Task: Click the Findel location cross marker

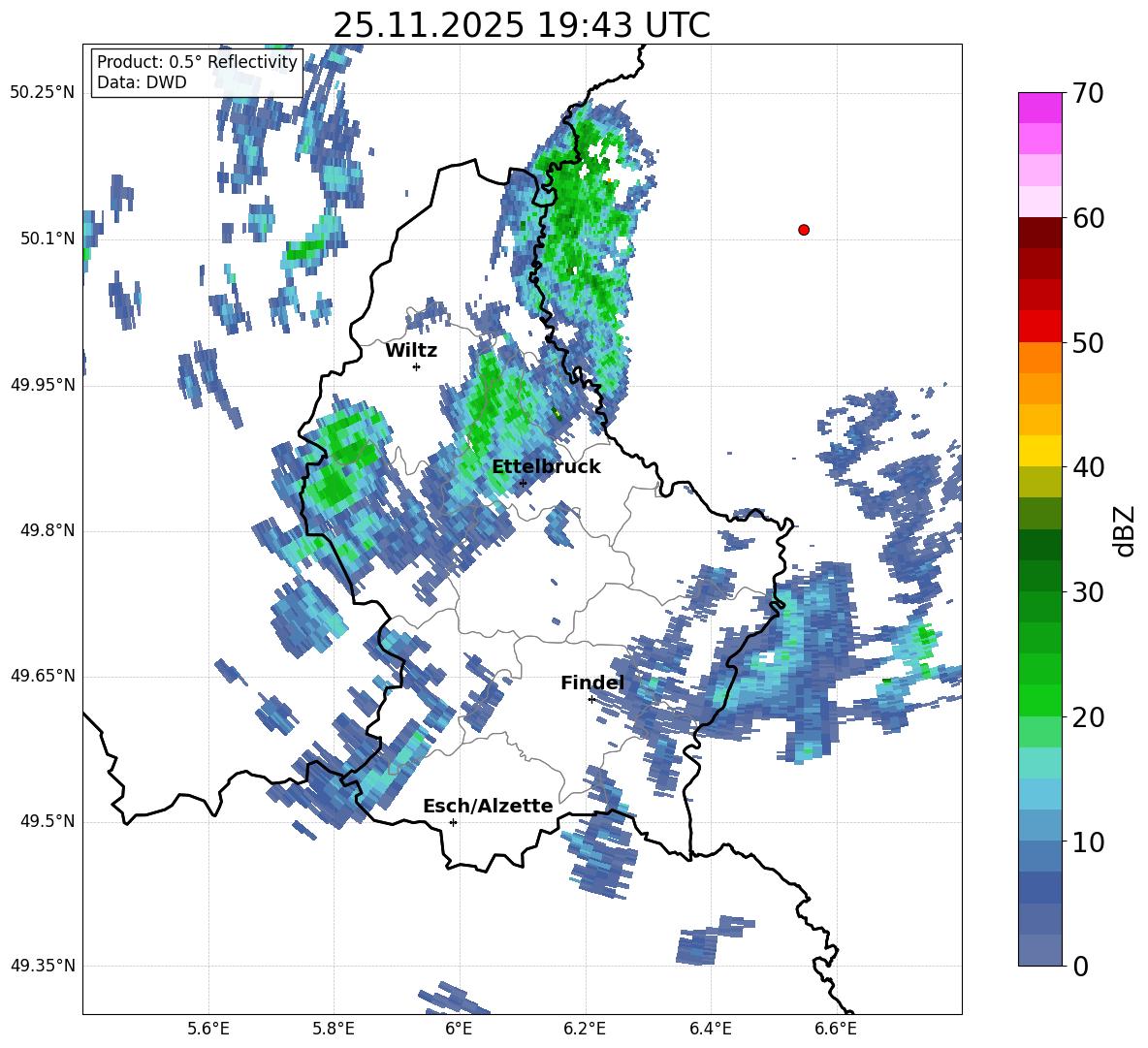Action: click(x=591, y=700)
